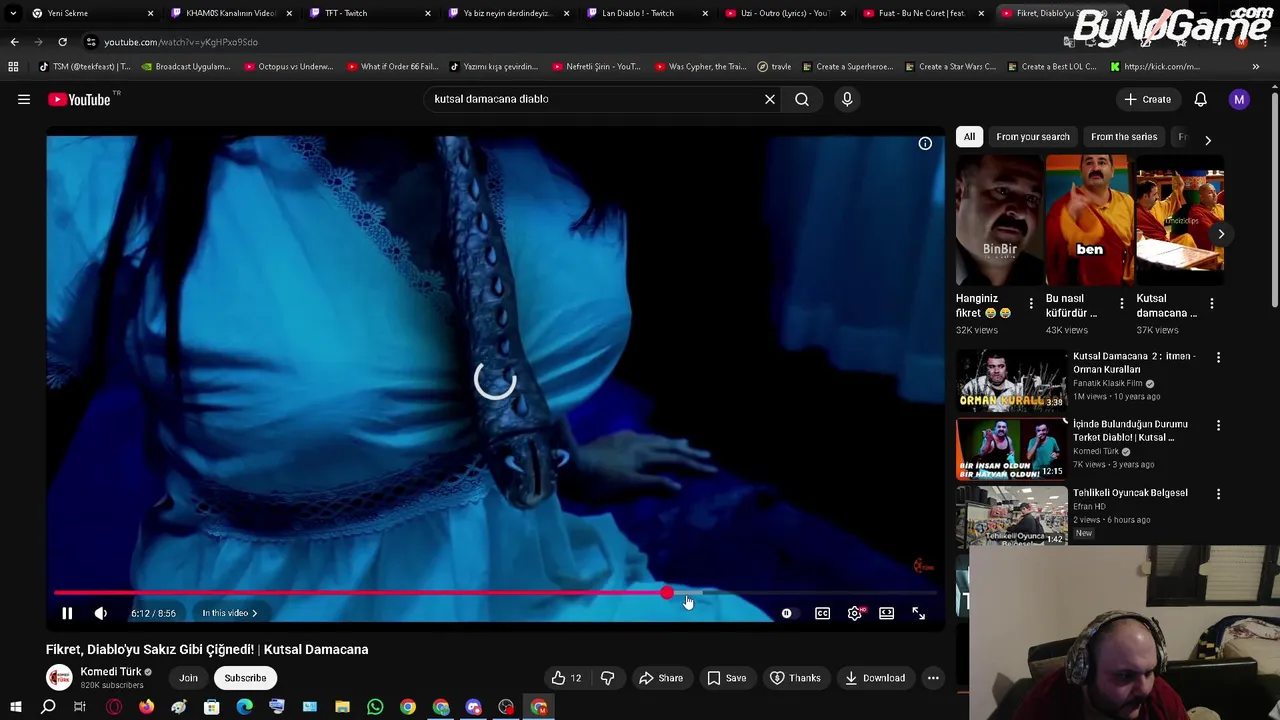Open the apps grid in bookmarks bar
This screenshot has width=1280, height=720.
point(13,67)
